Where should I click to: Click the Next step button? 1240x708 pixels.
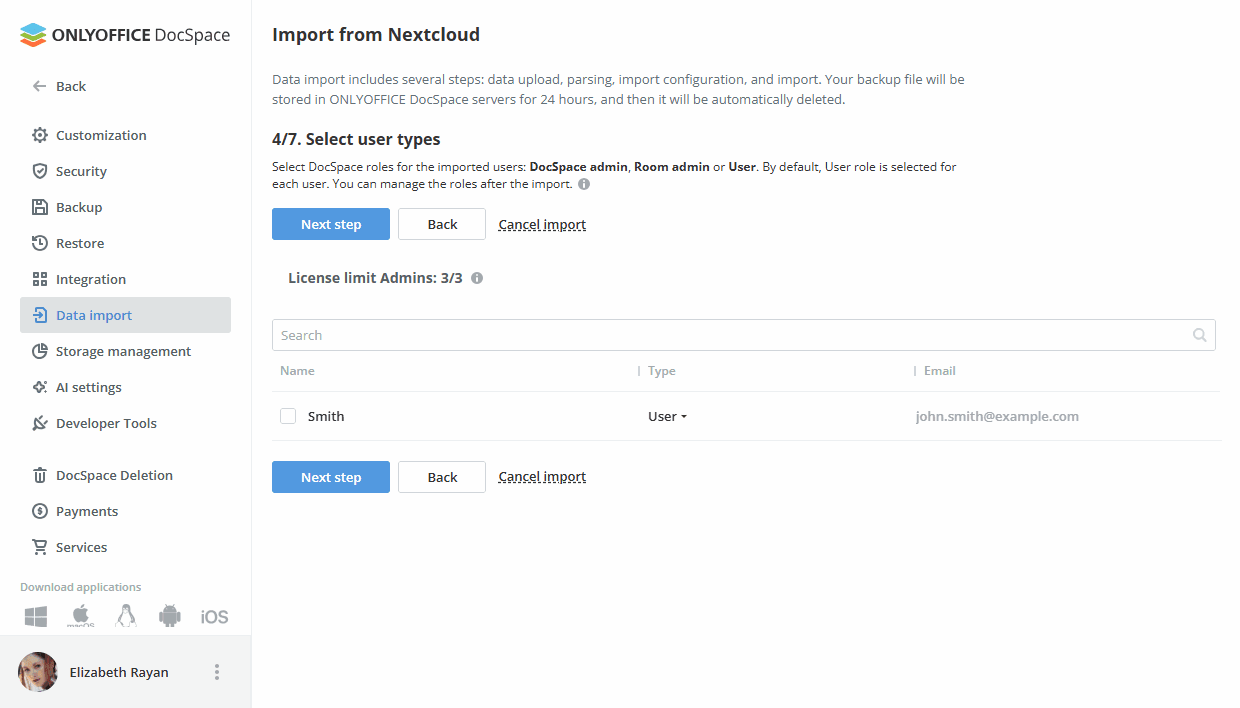[x=331, y=224]
